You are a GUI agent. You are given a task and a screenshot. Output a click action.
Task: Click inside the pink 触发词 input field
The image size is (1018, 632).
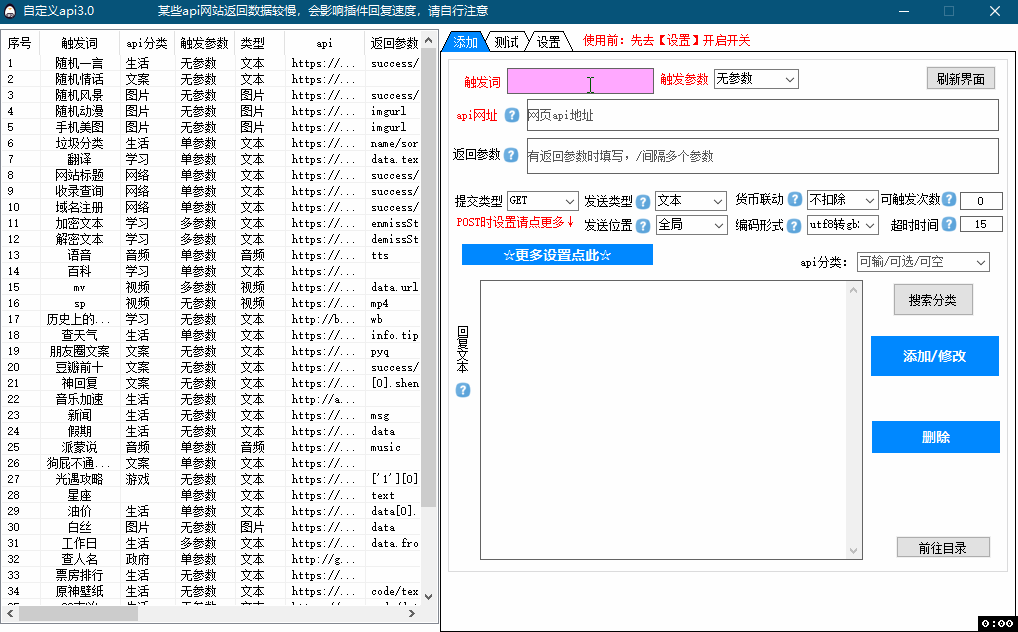(580, 80)
